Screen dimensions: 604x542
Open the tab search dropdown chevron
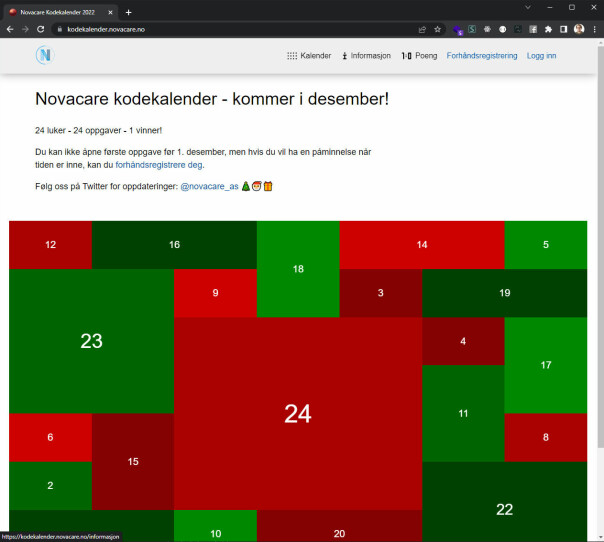coord(528,7)
